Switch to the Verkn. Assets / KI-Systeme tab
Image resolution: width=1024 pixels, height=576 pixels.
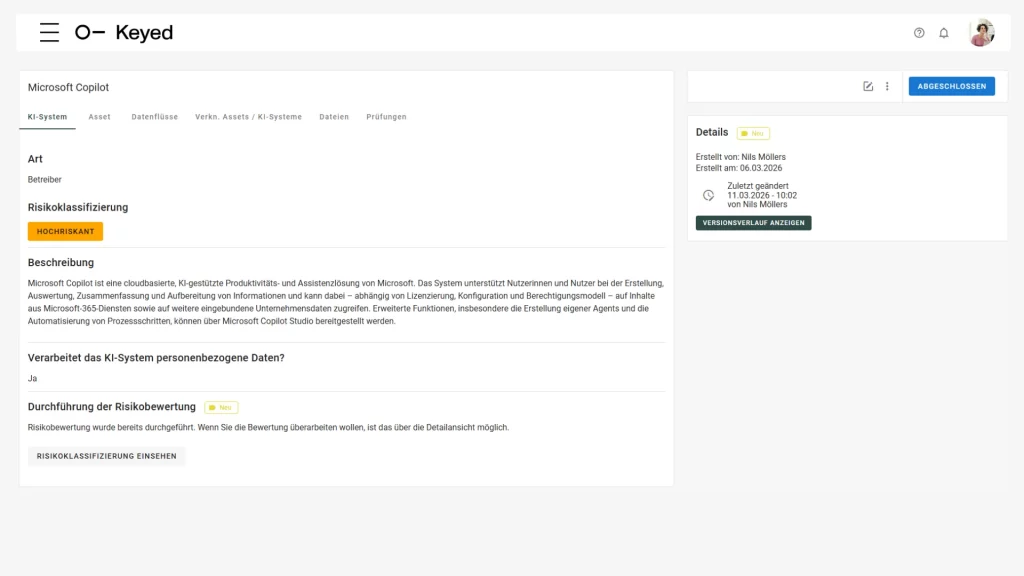click(x=249, y=116)
